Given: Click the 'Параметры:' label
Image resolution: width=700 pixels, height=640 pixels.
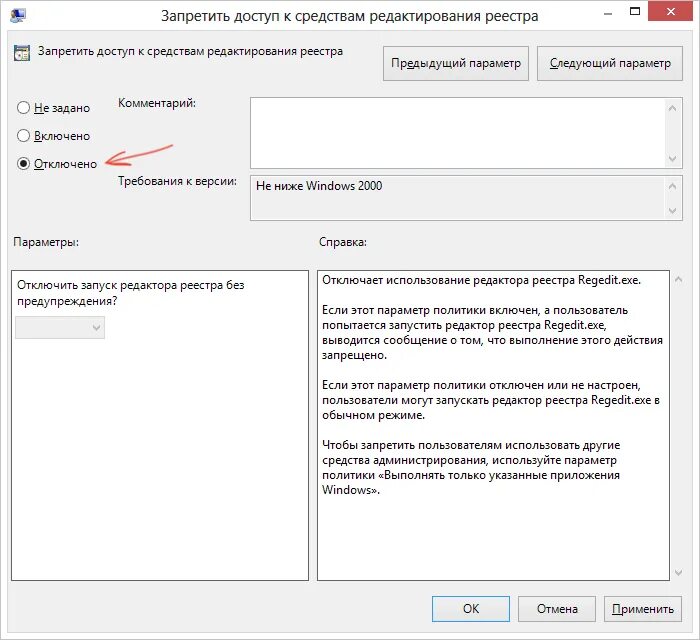Looking at the screenshot, I should (x=46, y=242).
